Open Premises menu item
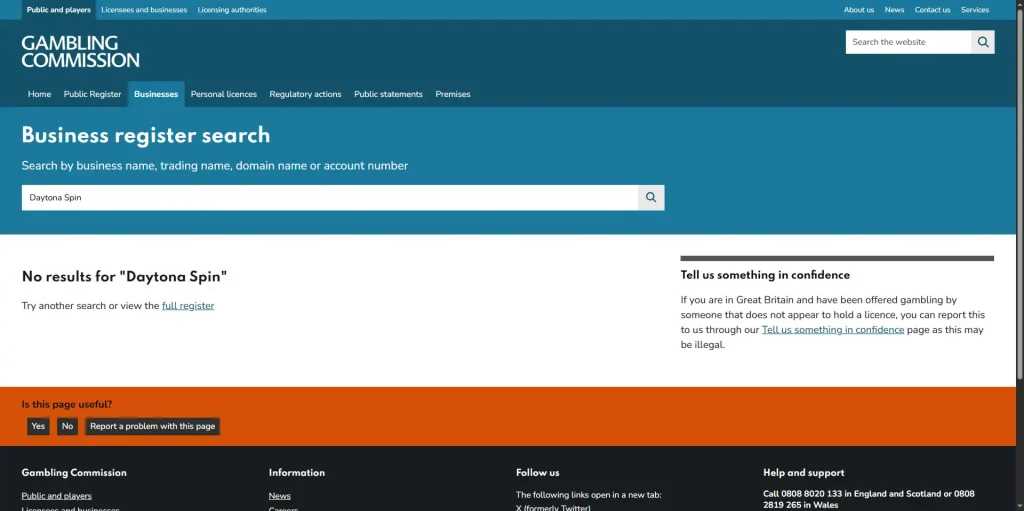Viewport: 1024px width, 511px height. [x=453, y=94]
